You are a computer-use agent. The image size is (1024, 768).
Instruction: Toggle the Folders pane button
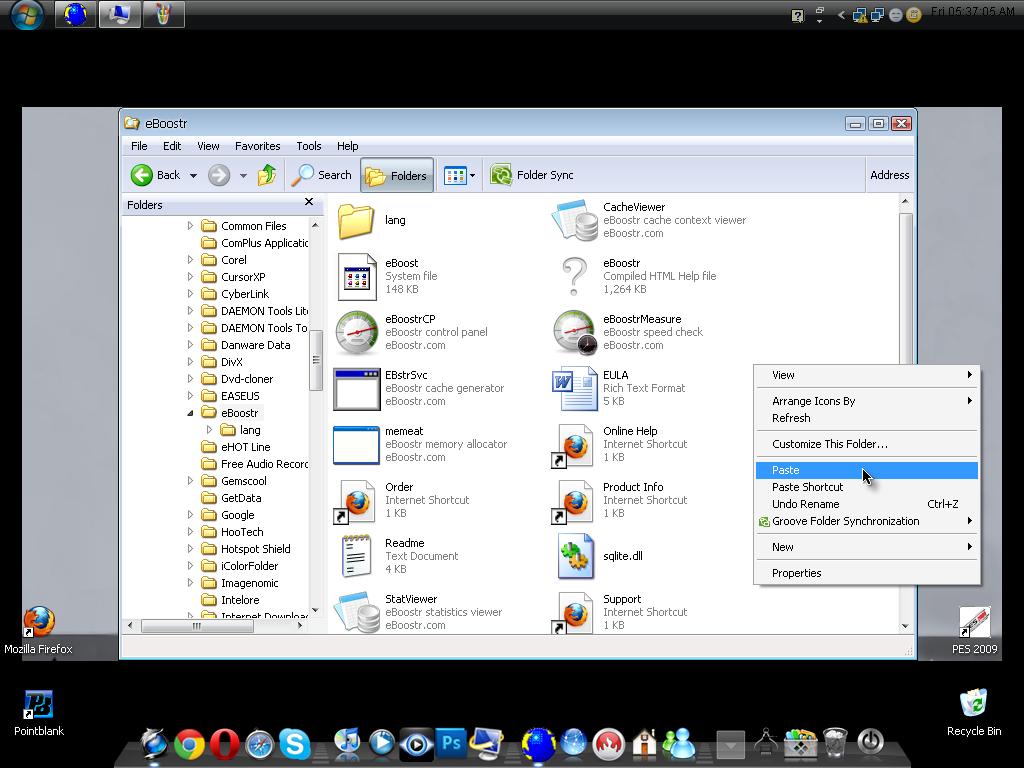pos(396,175)
